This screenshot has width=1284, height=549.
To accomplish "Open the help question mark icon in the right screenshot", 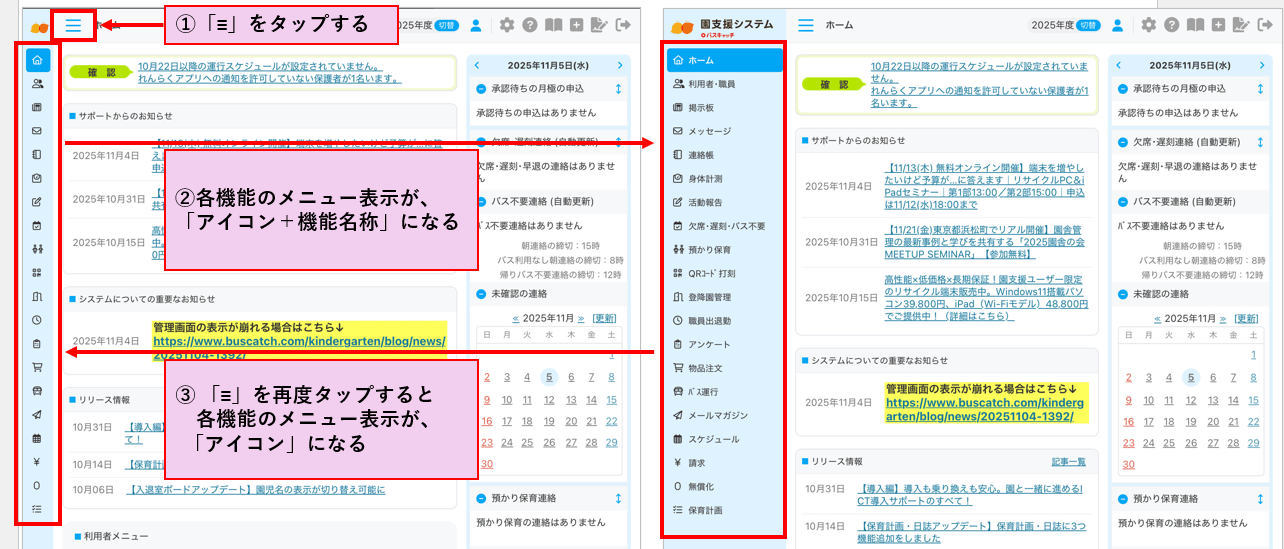I will click(1172, 25).
